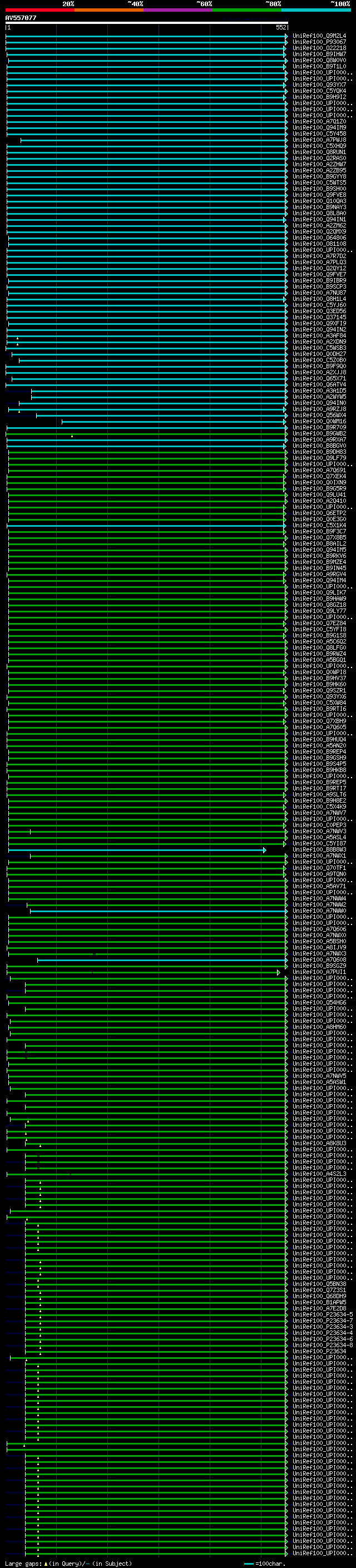Click the UniRef100_B9DH83 label
Viewport: 356px width, 1568px height.
click(x=319, y=452)
